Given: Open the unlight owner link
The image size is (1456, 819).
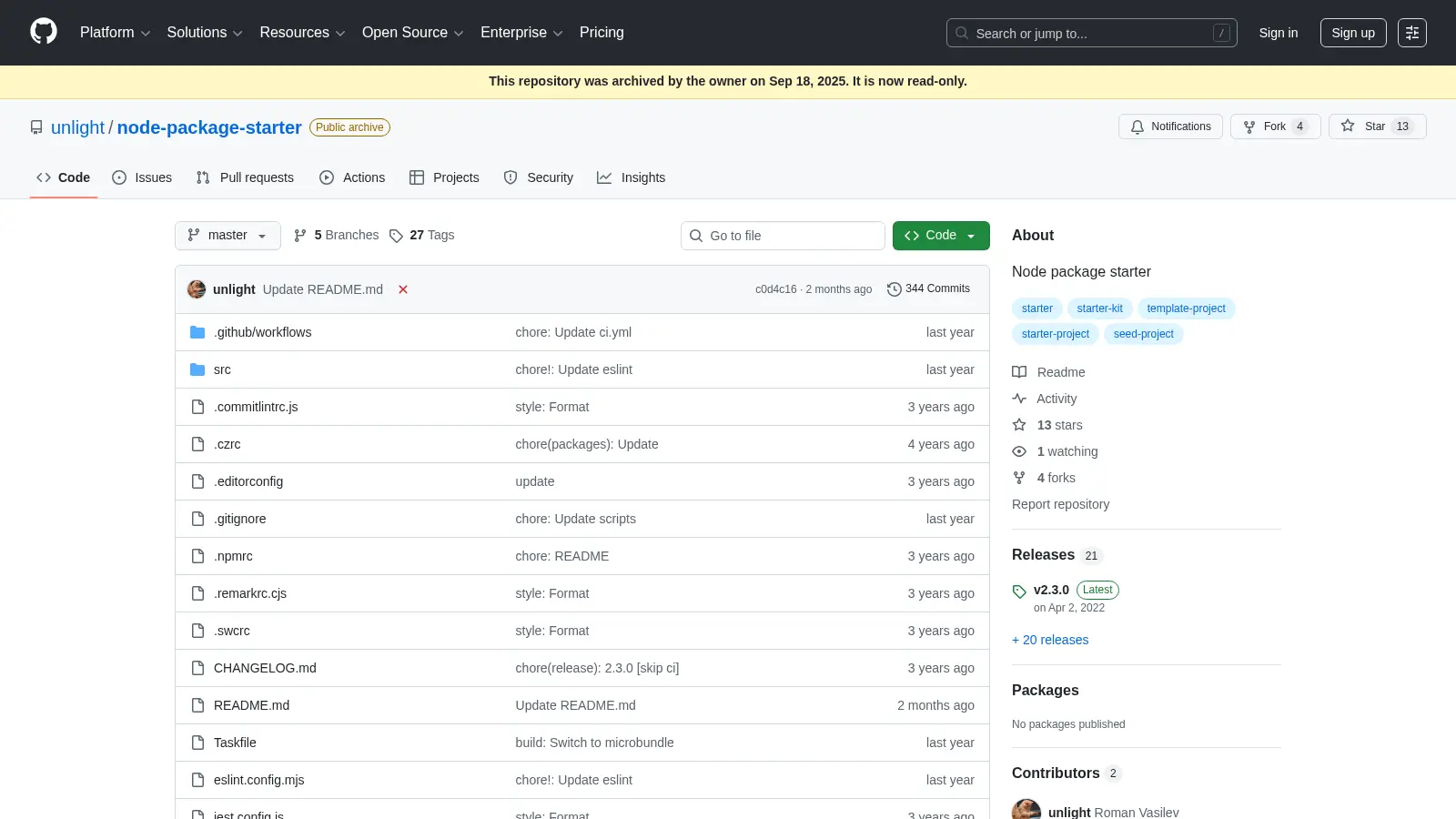Looking at the screenshot, I should [78, 127].
